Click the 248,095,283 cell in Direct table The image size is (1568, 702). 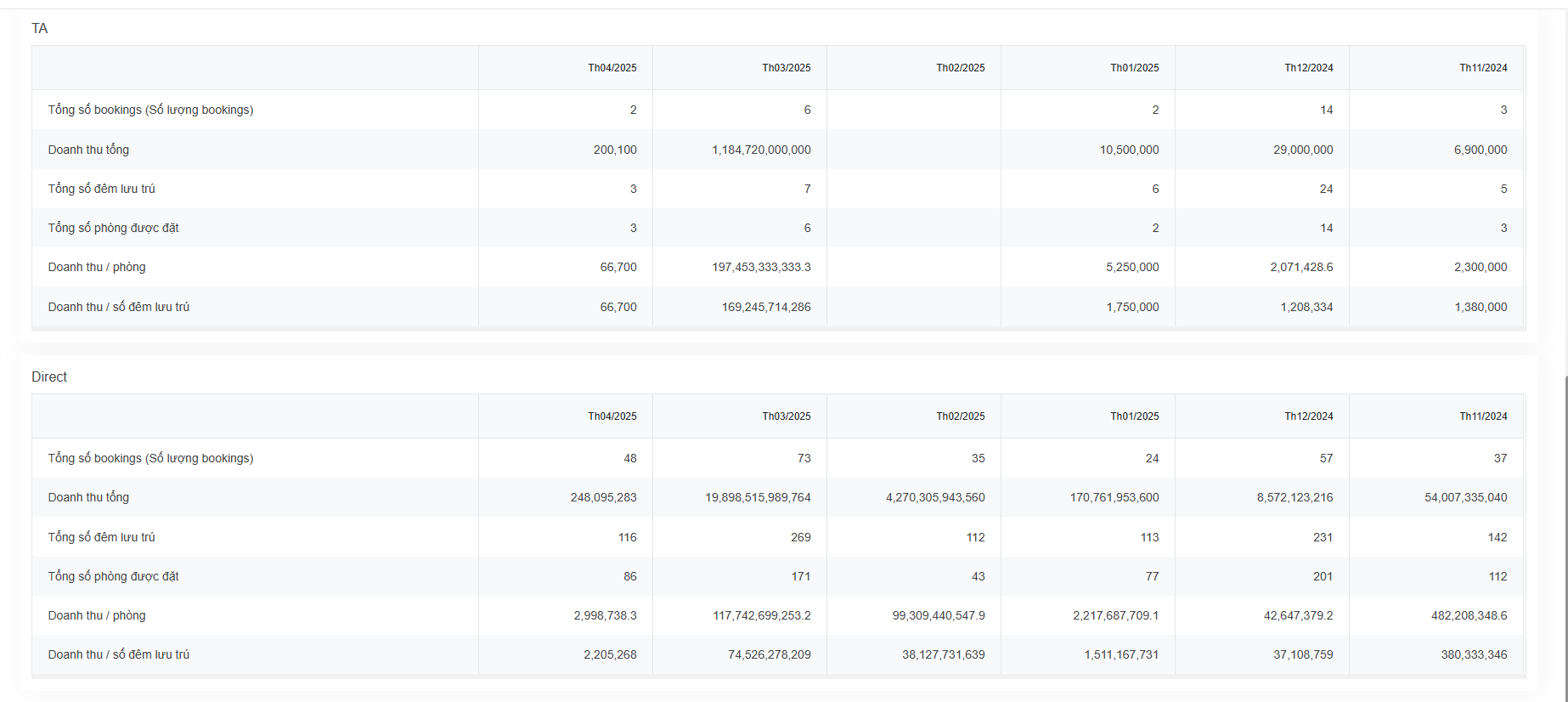[603, 497]
